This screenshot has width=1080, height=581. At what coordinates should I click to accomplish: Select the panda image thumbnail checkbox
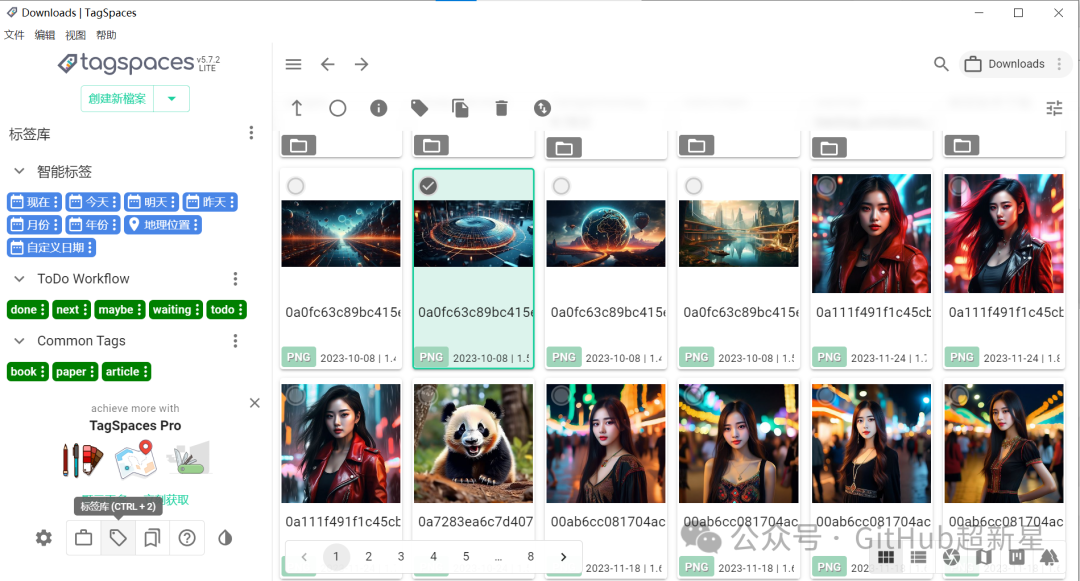pos(426,395)
